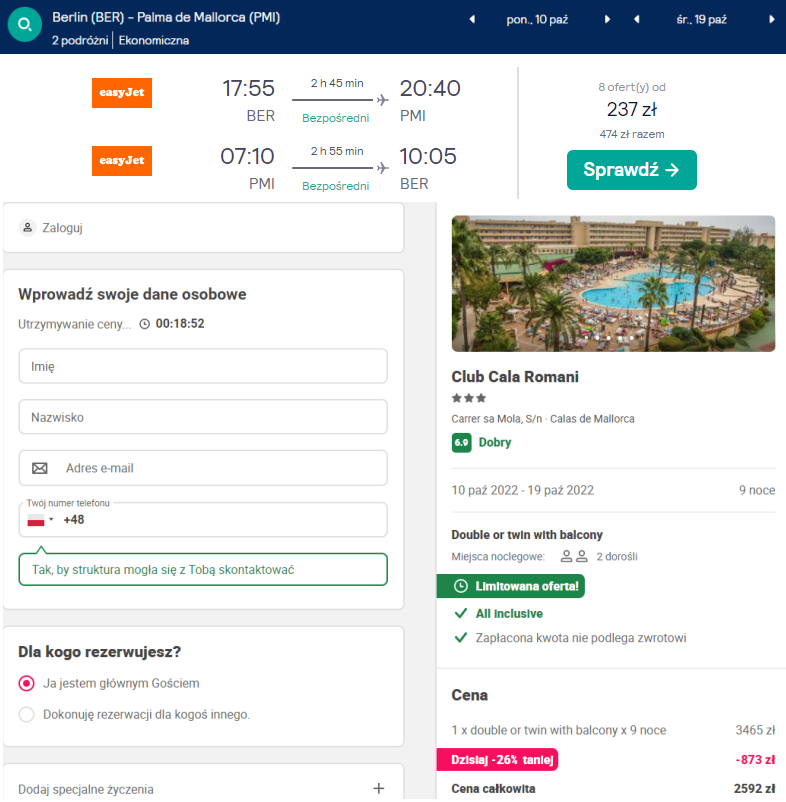Open the Zaloguj login link
The image size is (786, 802).
pos(62,228)
